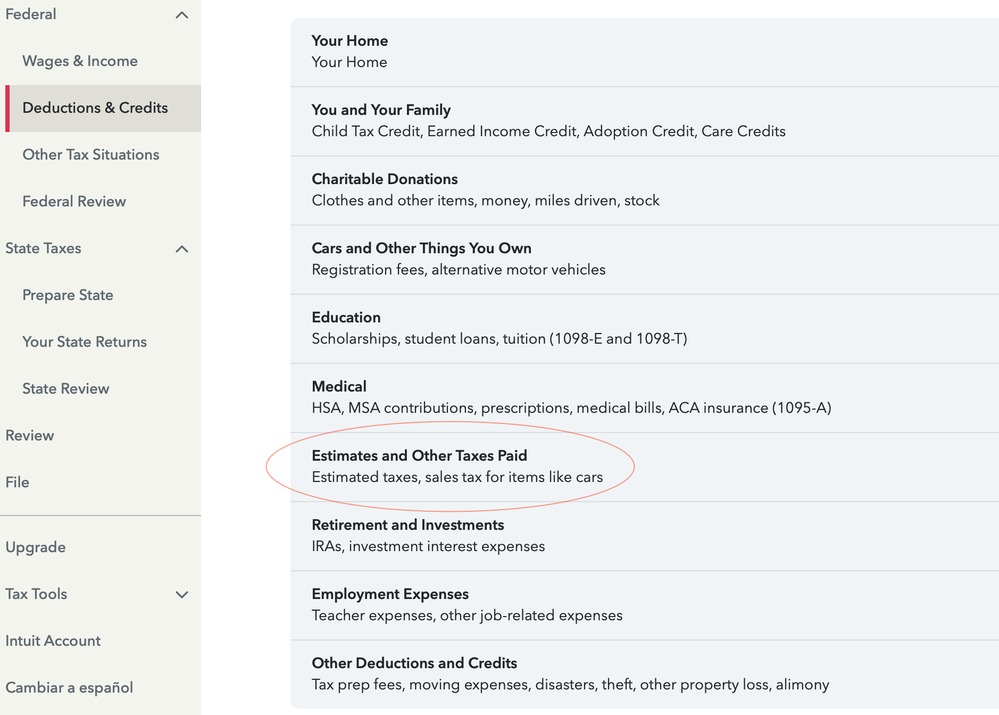999x715 pixels.
Task: Open Wages & Income in sidebar
Action: pyautogui.click(x=80, y=61)
